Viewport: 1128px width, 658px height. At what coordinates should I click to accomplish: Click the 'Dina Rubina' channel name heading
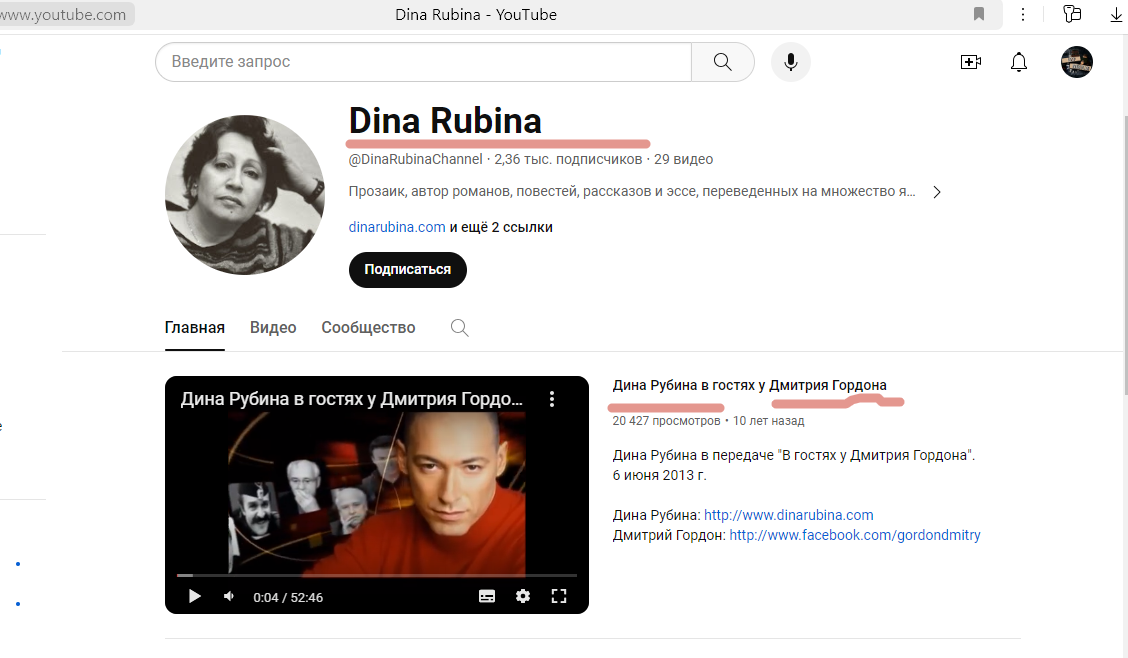[445, 121]
